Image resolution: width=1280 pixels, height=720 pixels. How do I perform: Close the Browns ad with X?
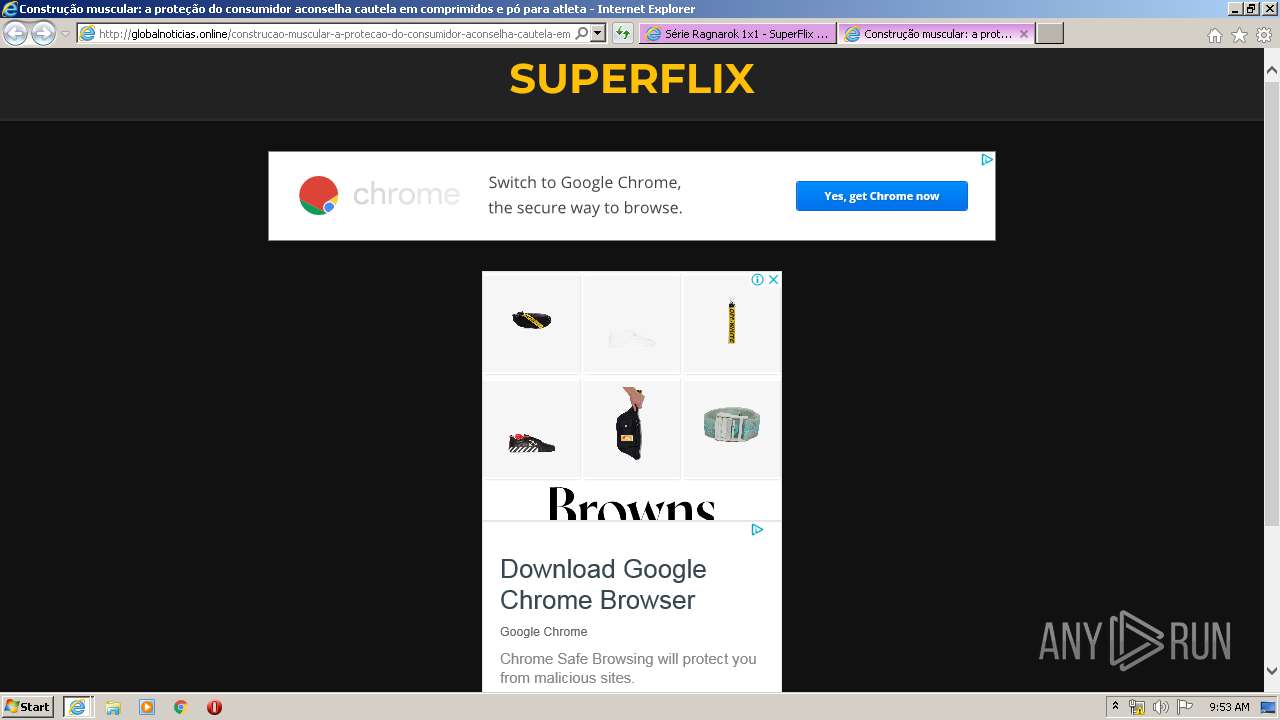click(773, 280)
